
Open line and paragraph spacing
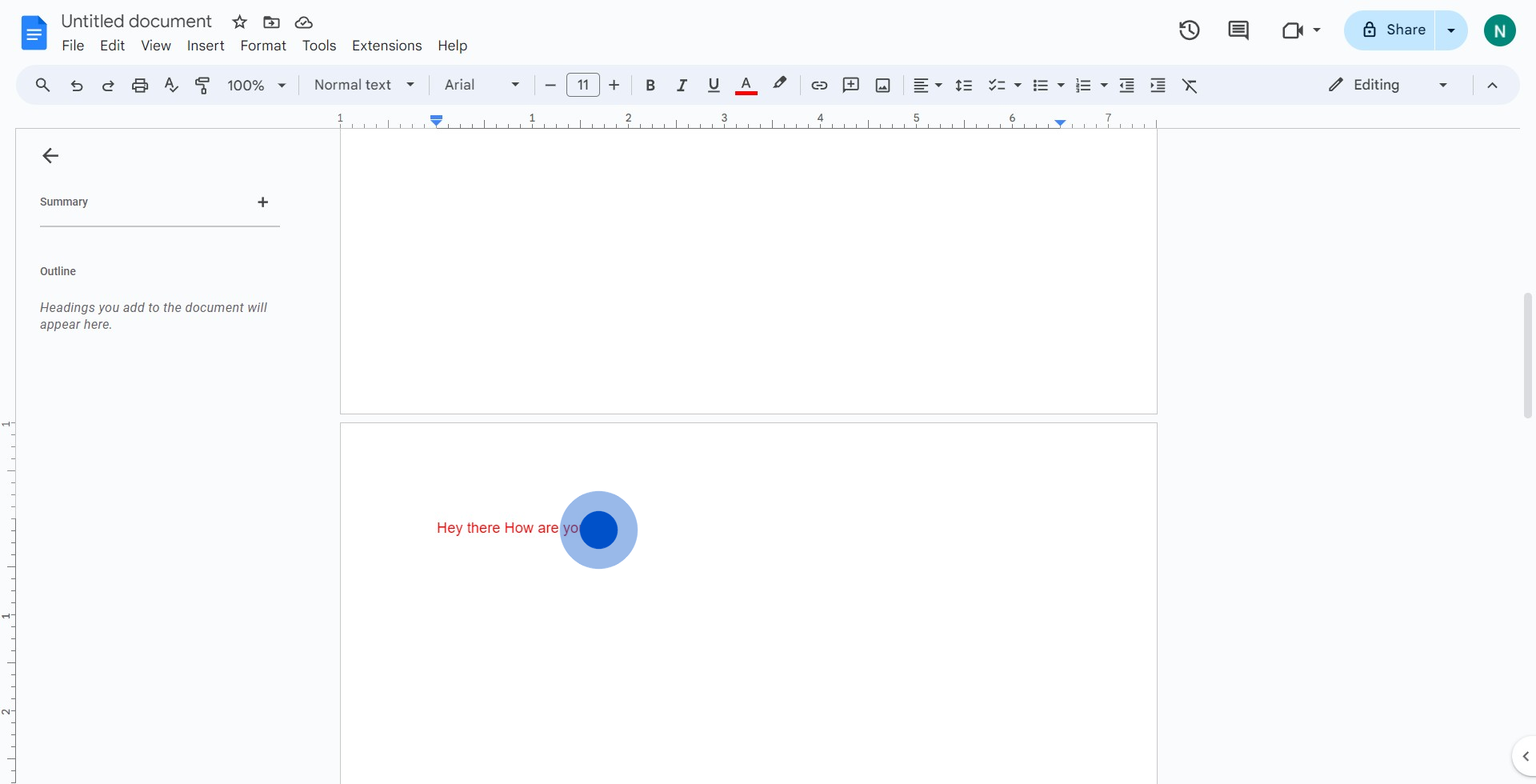(x=964, y=86)
